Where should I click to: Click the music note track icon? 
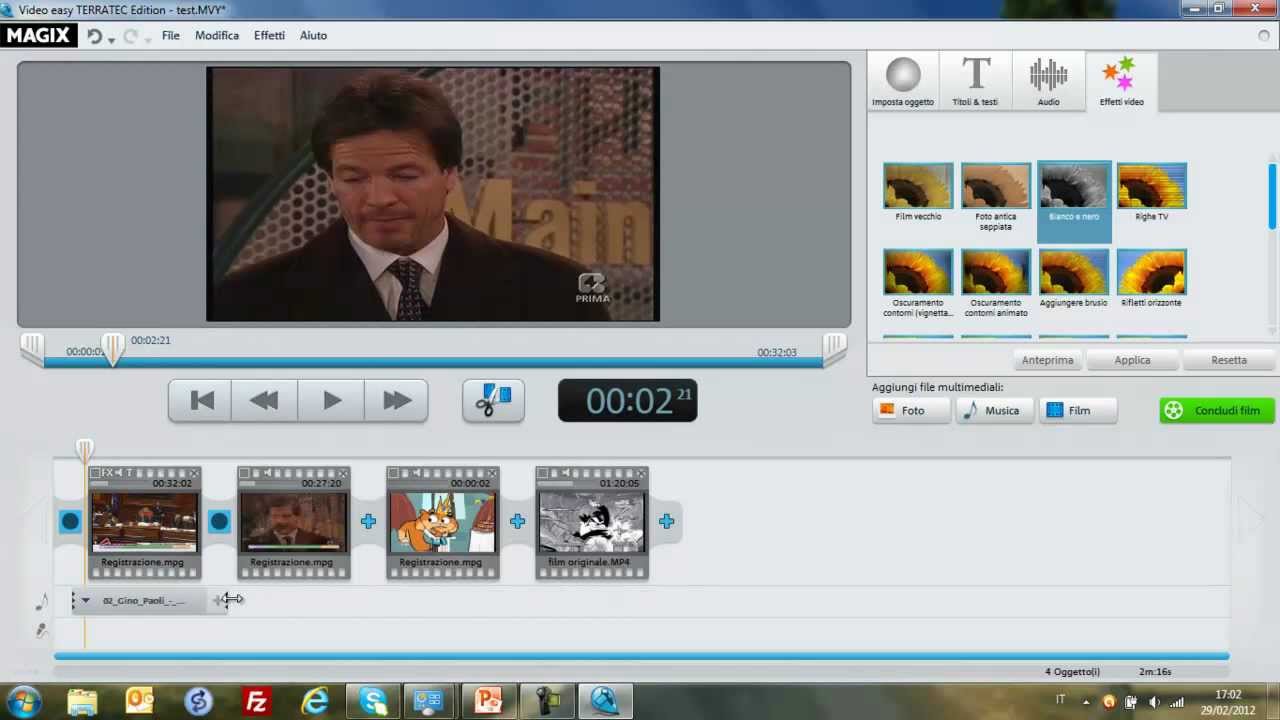pyautogui.click(x=41, y=602)
